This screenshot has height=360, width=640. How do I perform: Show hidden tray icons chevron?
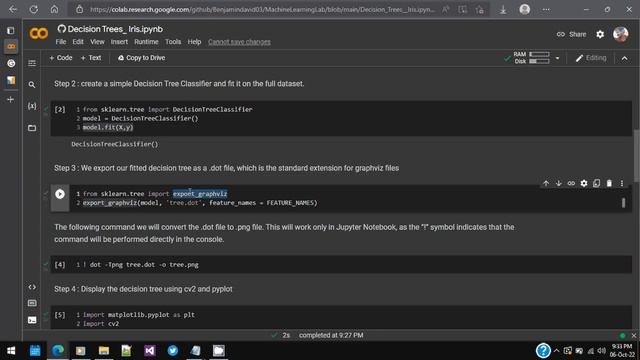tap(556, 351)
